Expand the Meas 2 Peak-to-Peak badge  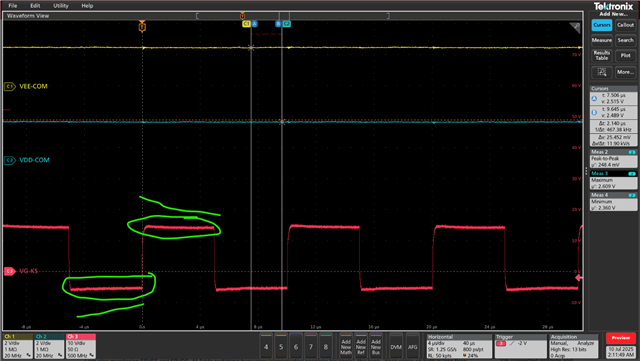click(x=613, y=158)
